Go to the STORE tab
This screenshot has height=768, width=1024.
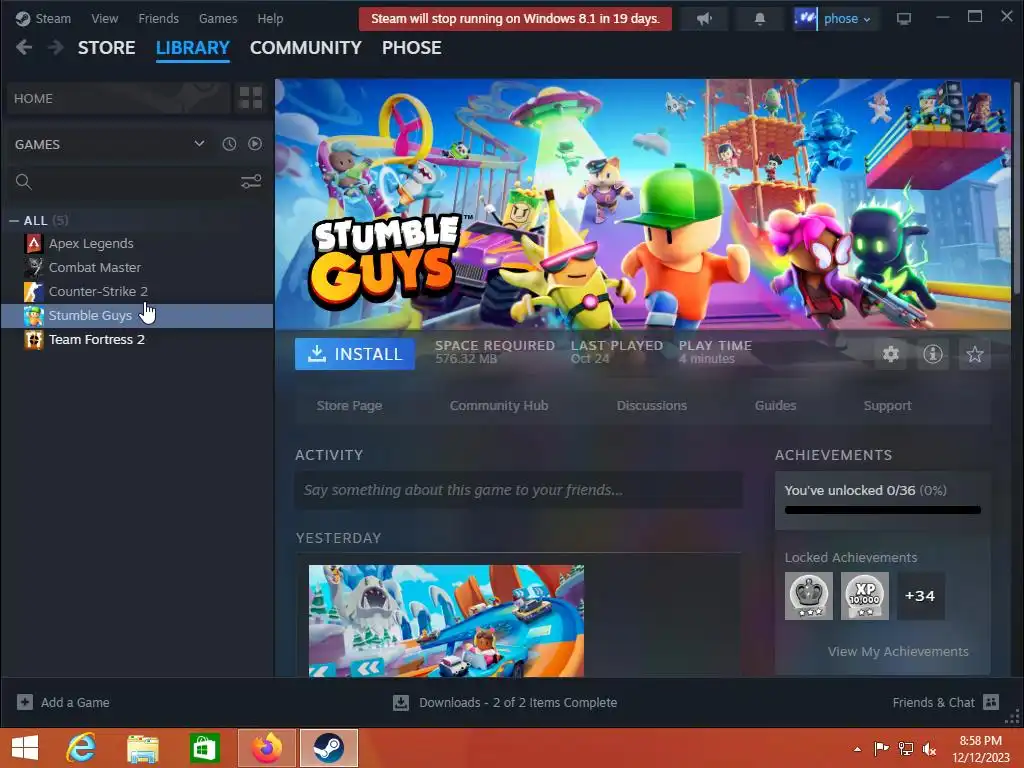click(106, 48)
